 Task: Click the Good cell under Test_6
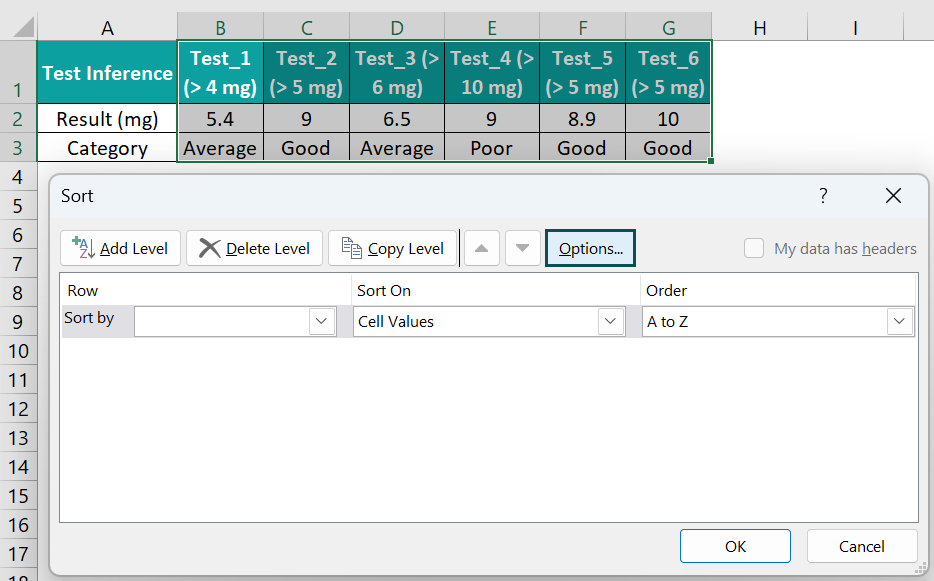(x=668, y=147)
